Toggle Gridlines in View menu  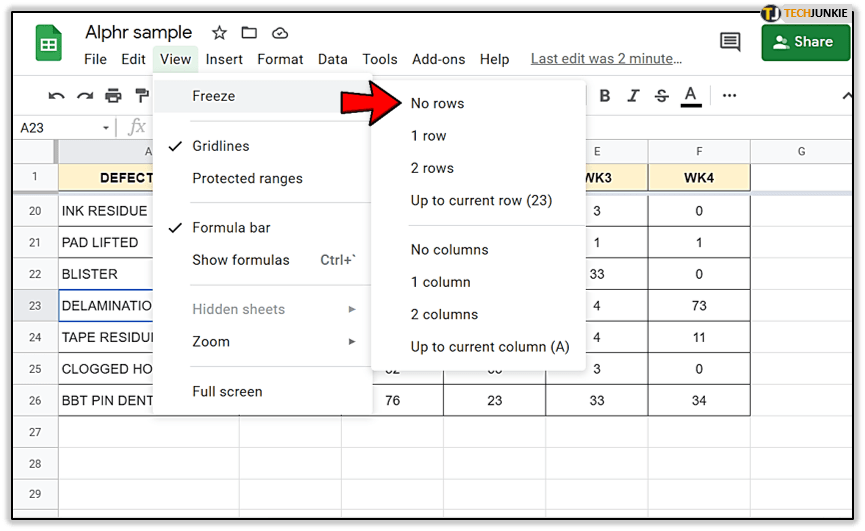pyautogui.click(x=221, y=146)
